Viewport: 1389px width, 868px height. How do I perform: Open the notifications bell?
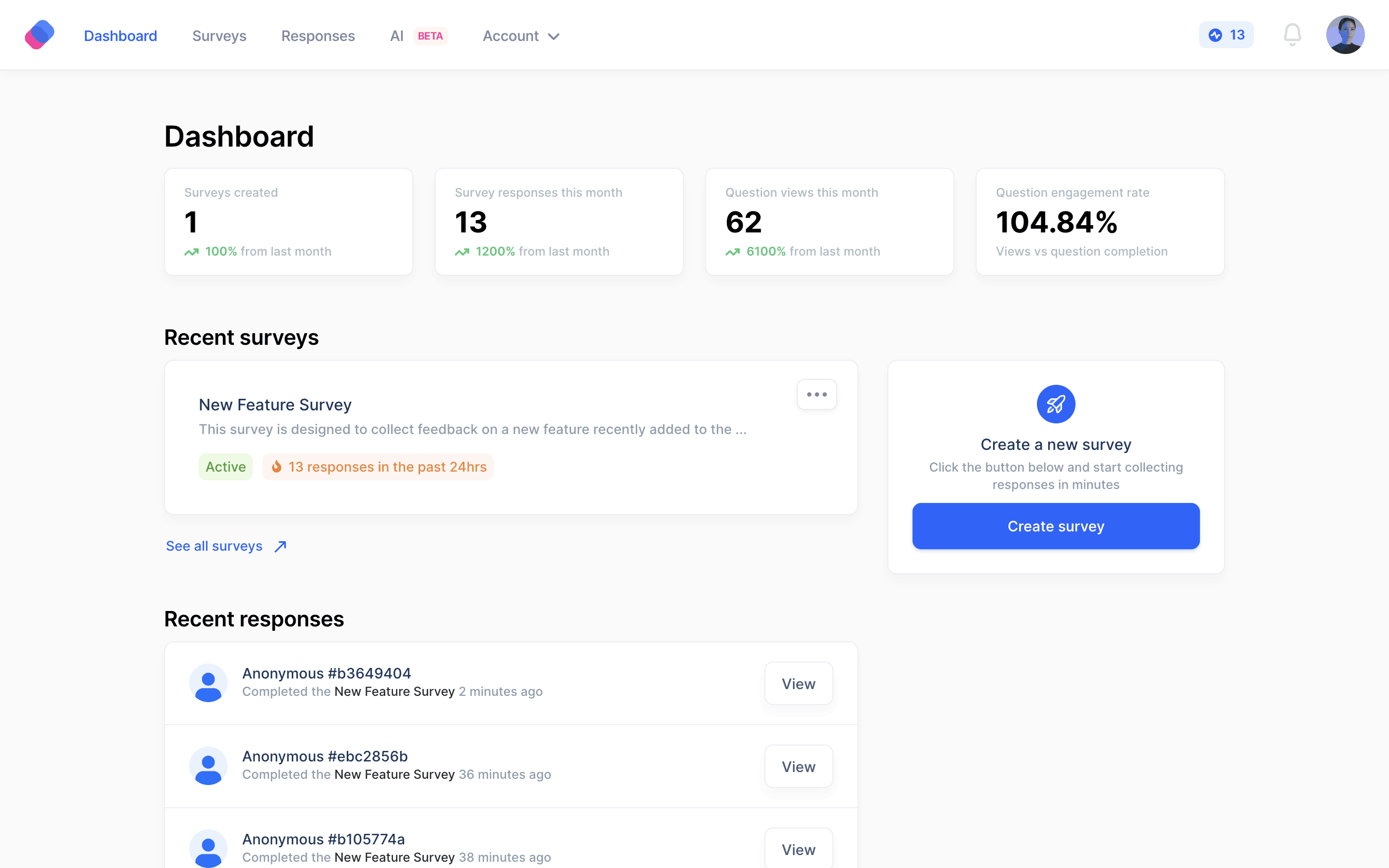click(1292, 35)
